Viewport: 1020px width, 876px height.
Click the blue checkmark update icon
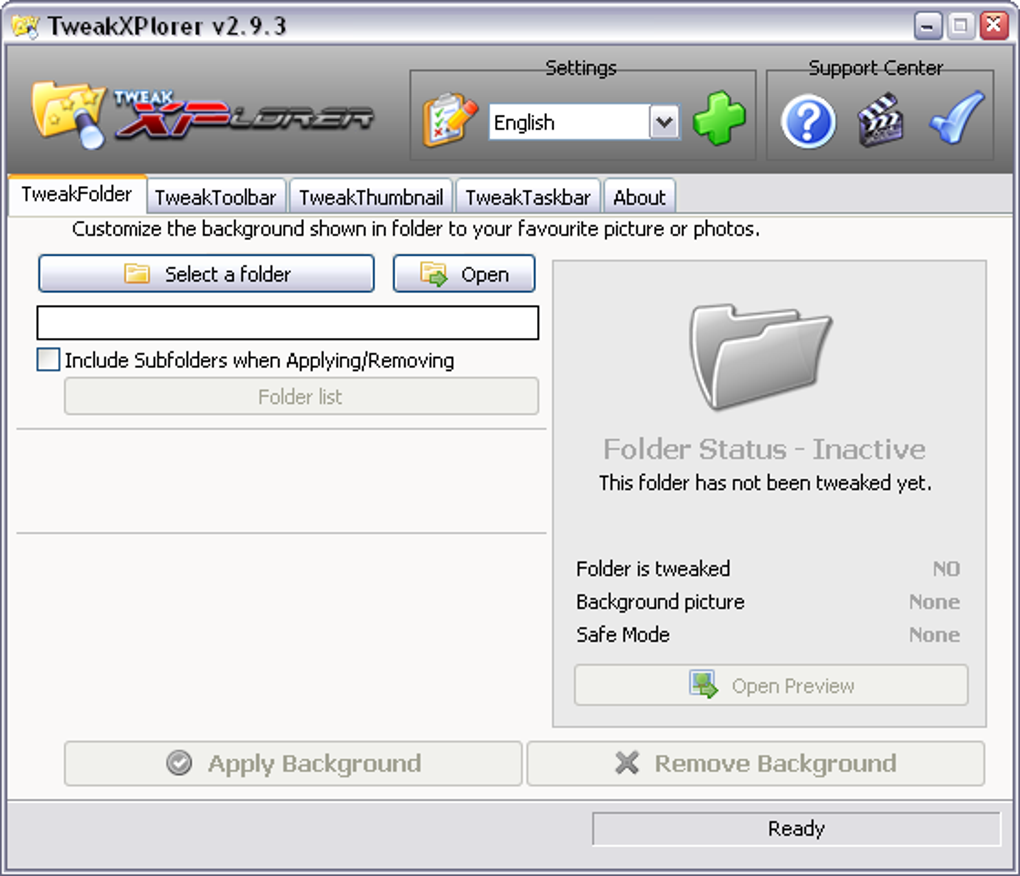click(955, 118)
